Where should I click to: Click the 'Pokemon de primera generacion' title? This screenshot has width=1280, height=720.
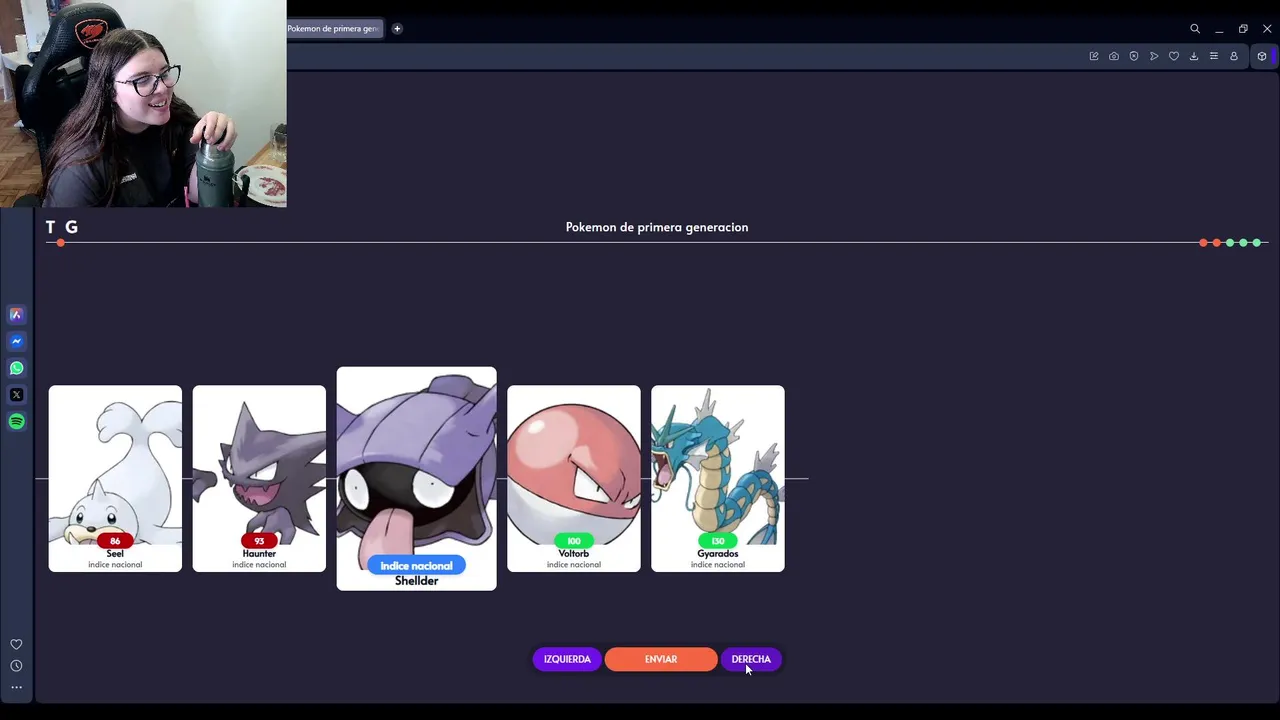pyautogui.click(x=657, y=227)
